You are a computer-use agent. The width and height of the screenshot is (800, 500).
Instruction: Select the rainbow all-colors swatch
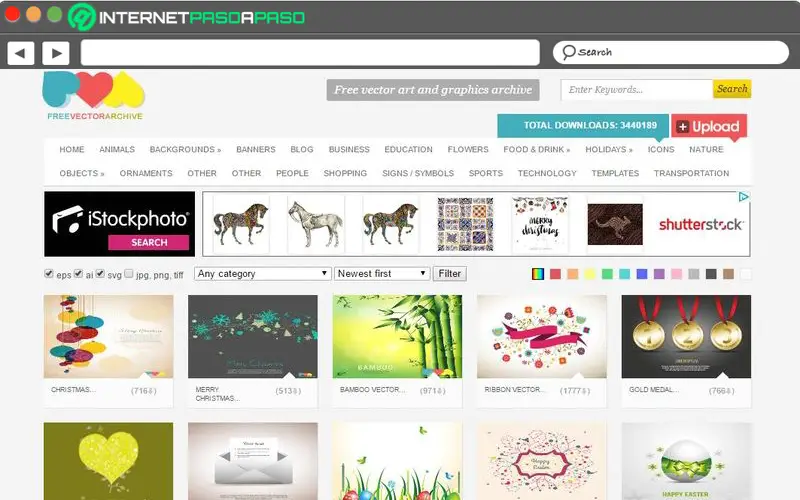tap(538, 274)
